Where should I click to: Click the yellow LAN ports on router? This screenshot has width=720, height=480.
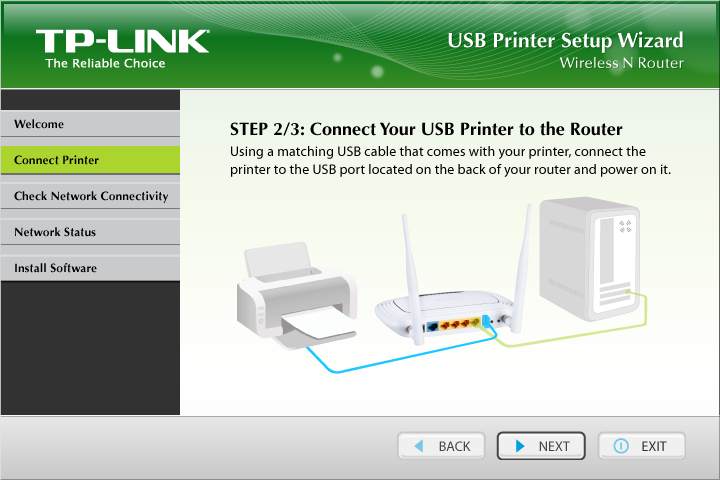coord(459,325)
